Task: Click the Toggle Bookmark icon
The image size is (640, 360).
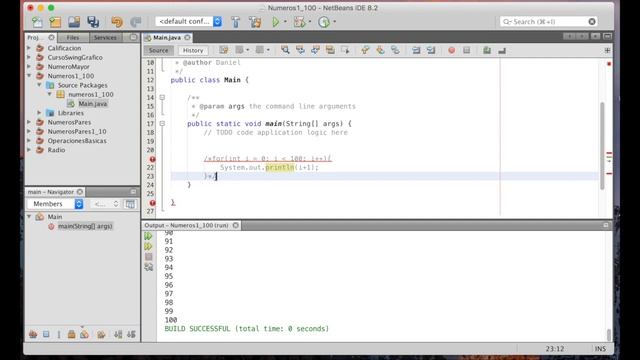Action: click(x=395, y=50)
